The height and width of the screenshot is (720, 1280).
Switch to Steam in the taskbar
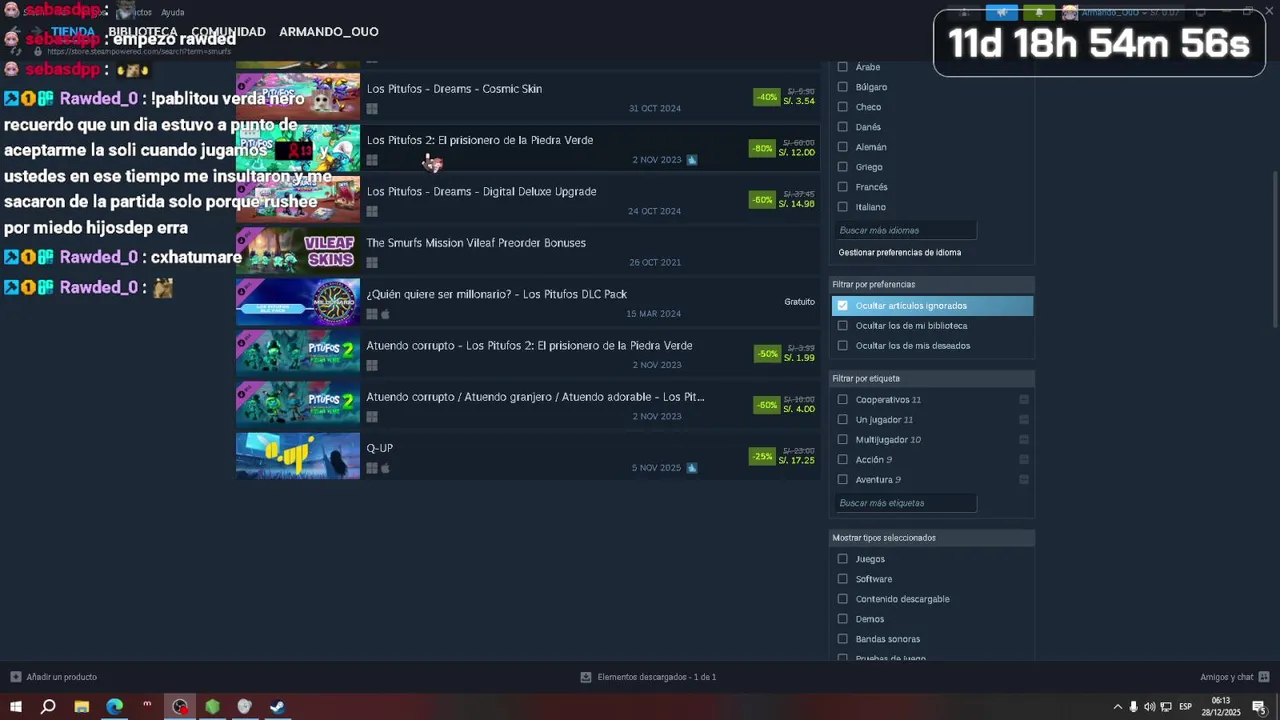click(x=277, y=707)
